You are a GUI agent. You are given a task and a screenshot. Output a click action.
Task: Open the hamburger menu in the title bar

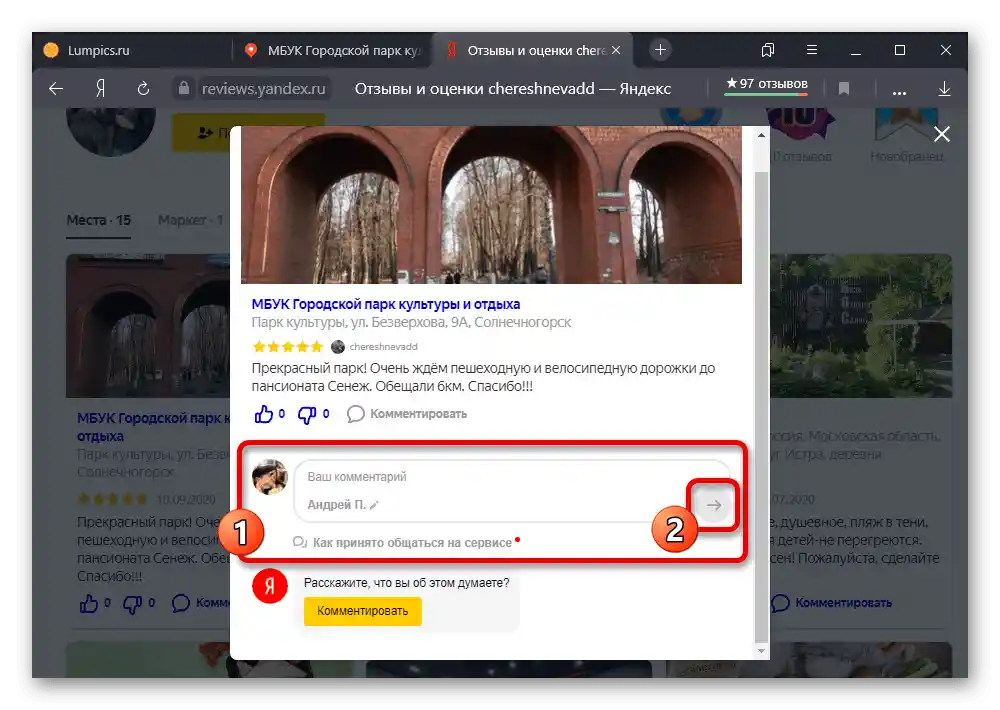(x=812, y=50)
